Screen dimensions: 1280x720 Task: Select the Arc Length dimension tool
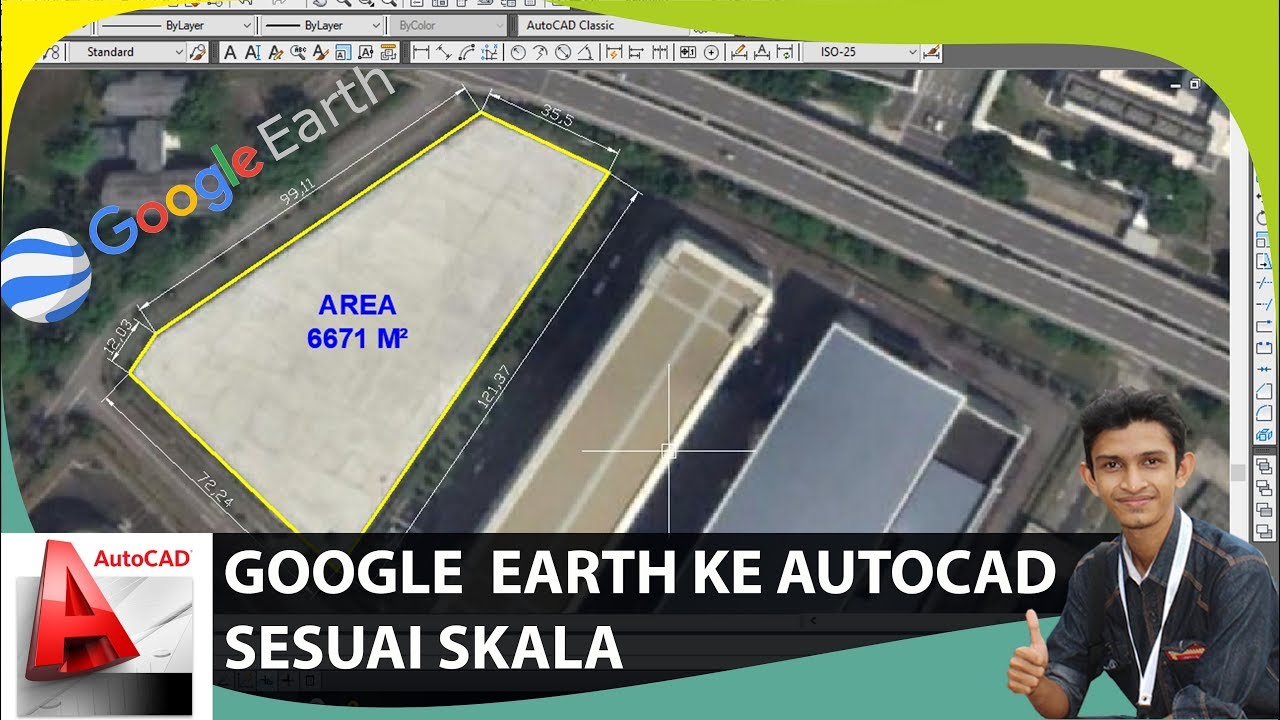click(x=467, y=52)
